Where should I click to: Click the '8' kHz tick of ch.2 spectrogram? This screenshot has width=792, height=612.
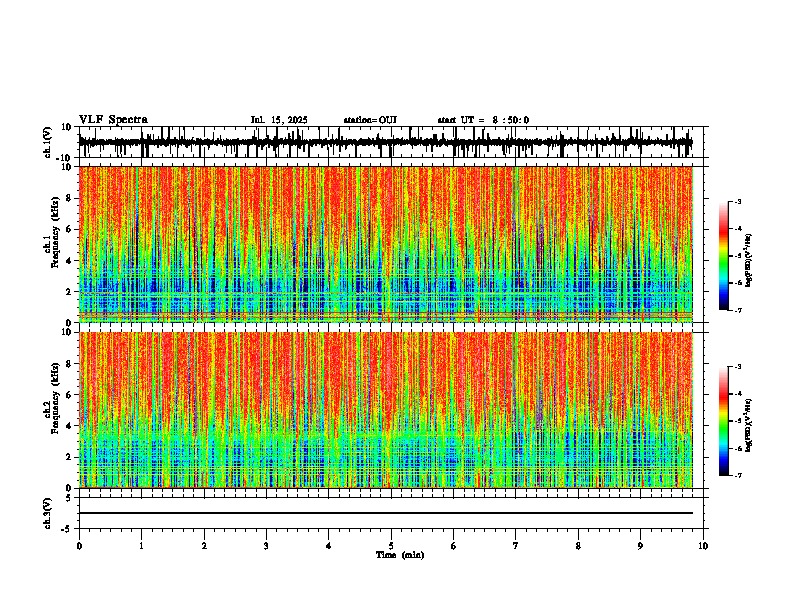70,364
